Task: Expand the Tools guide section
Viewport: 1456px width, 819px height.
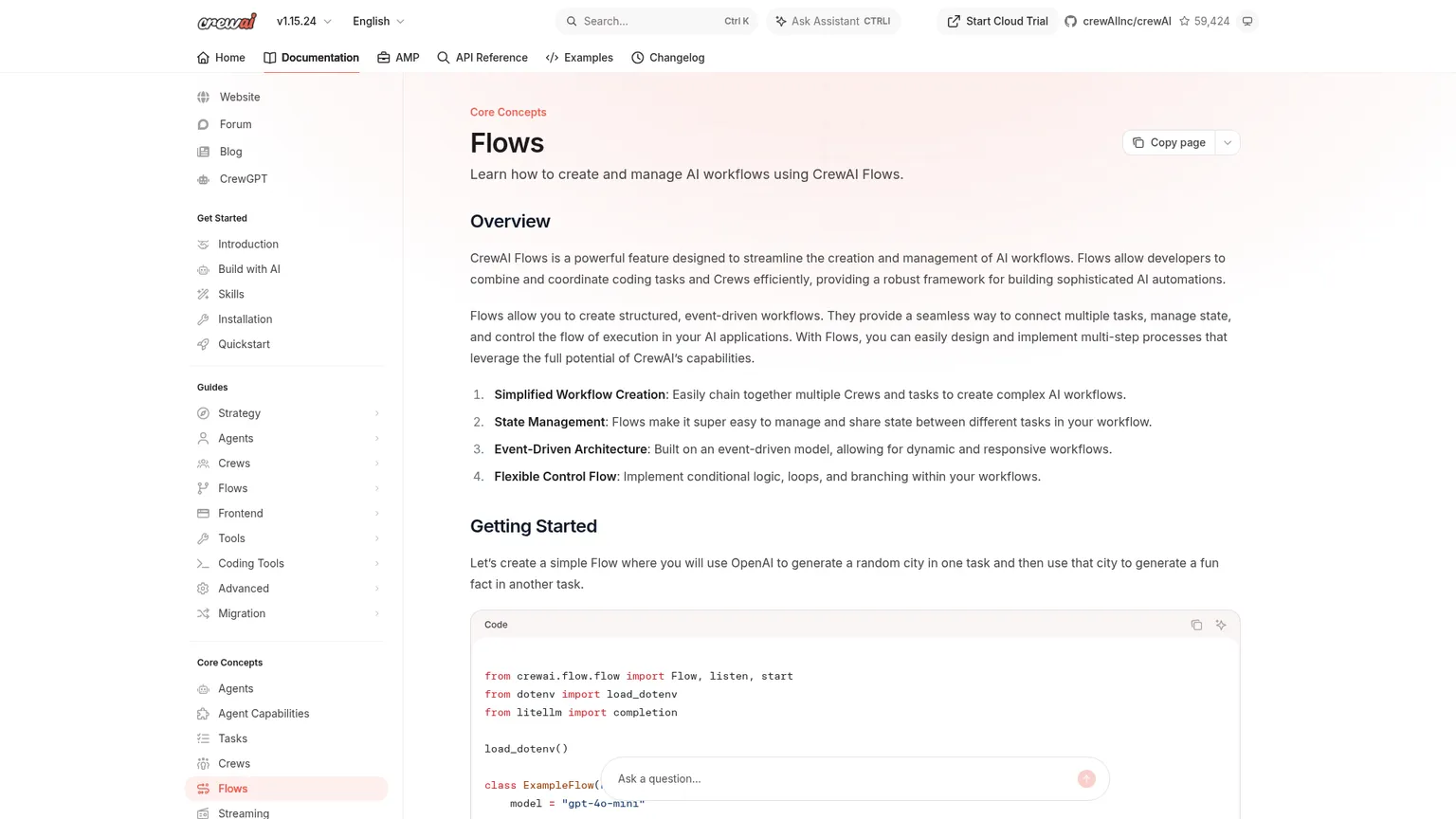Action: pyautogui.click(x=288, y=538)
